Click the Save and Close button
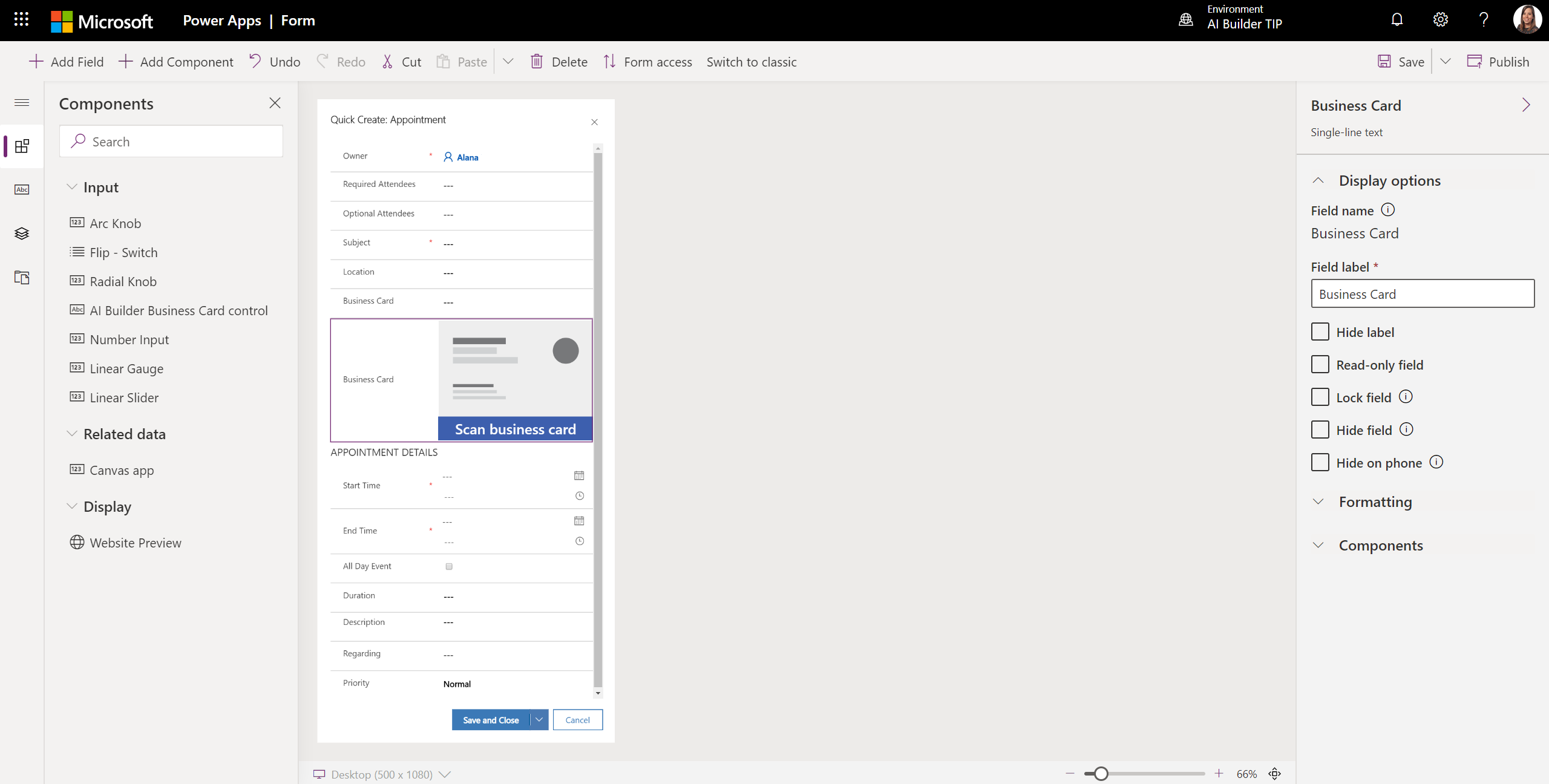 [x=491, y=720]
